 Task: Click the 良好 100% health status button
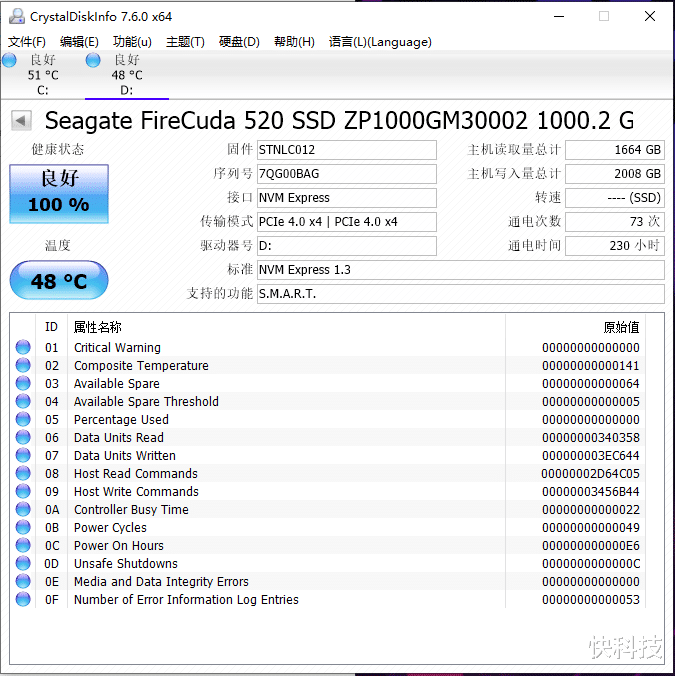click(x=59, y=194)
